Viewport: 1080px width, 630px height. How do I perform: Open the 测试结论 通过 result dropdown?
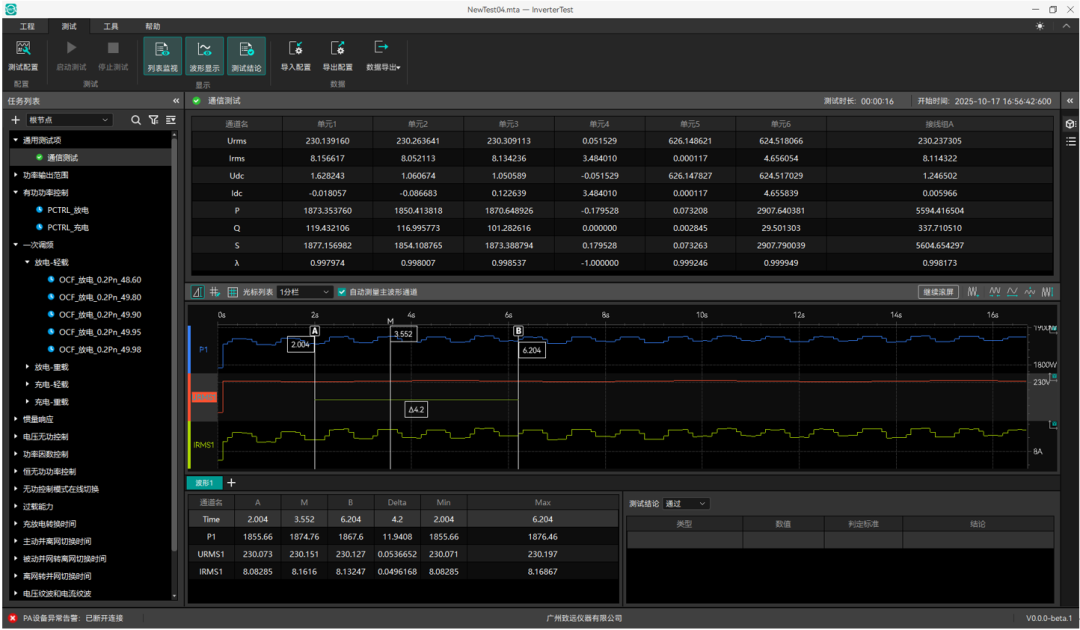(x=686, y=504)
